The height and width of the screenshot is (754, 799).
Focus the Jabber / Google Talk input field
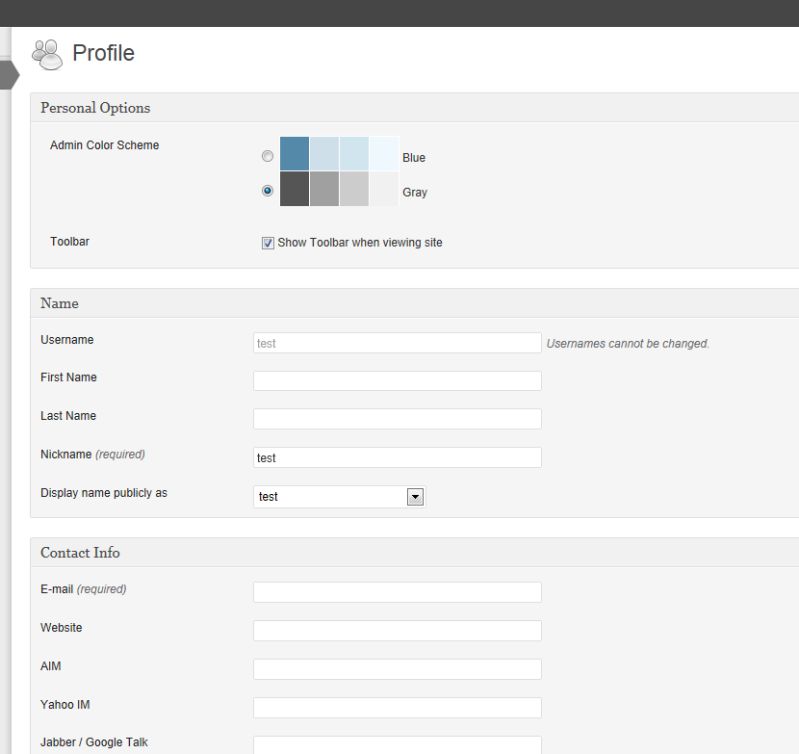pyautogui.click(x=397, y=745)
